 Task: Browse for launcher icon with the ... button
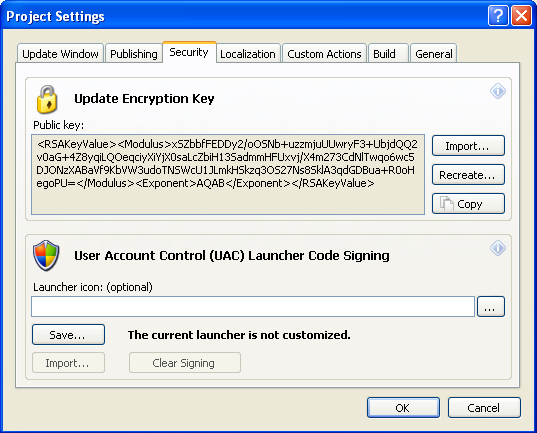click(491, 307)
